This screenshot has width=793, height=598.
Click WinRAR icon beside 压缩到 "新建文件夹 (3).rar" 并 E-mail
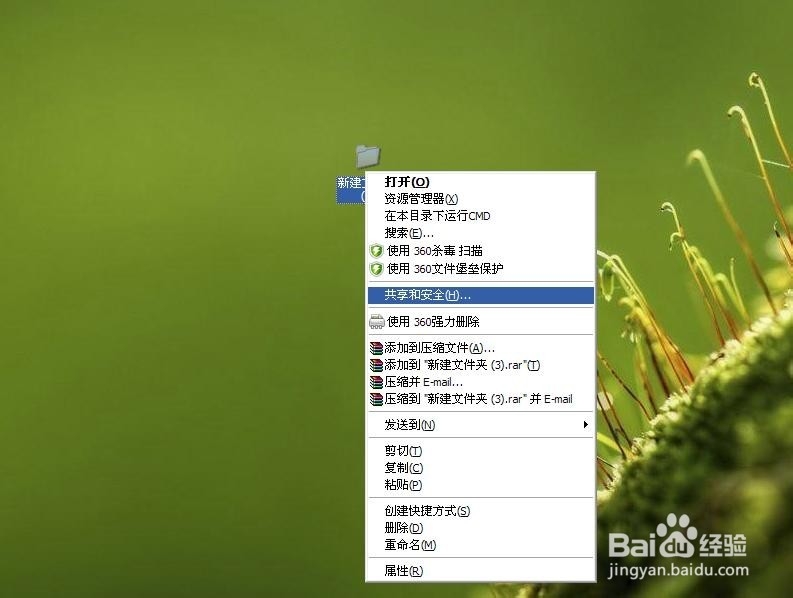(x=376, y=399)
